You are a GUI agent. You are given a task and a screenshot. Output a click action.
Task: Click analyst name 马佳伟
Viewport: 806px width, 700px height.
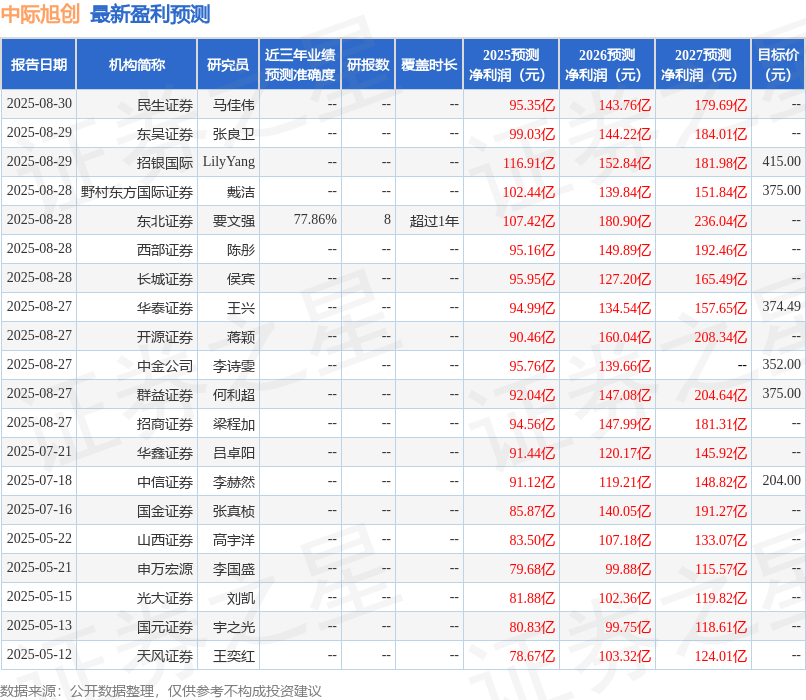pyautogui.click(x=230, y=104)
